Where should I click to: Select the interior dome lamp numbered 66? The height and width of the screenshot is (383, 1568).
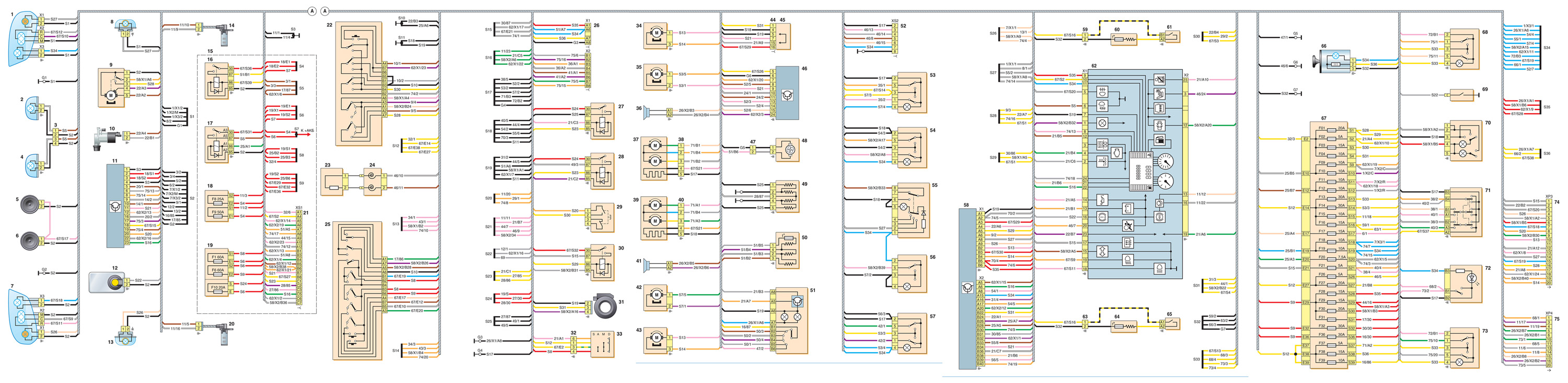tap(1332, 62)
